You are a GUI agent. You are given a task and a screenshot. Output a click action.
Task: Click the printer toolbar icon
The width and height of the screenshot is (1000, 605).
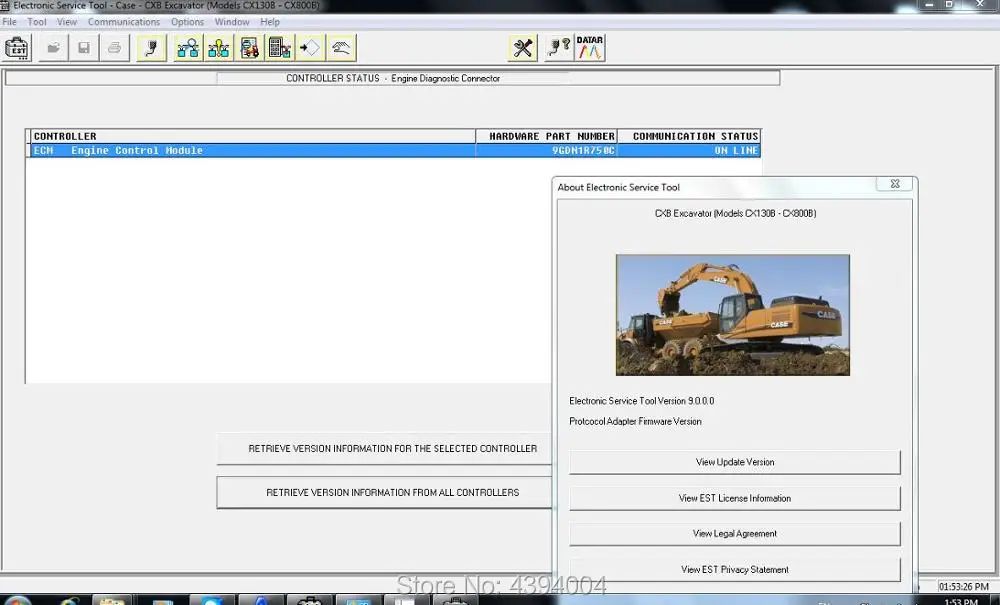pyautogui.click(x=115, y=48)
